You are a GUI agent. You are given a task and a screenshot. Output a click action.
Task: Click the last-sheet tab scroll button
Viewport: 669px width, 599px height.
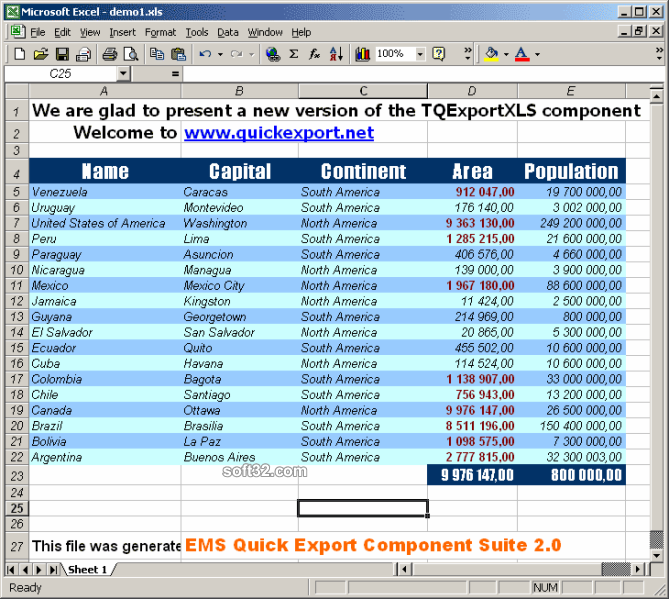tap(53, 570)
